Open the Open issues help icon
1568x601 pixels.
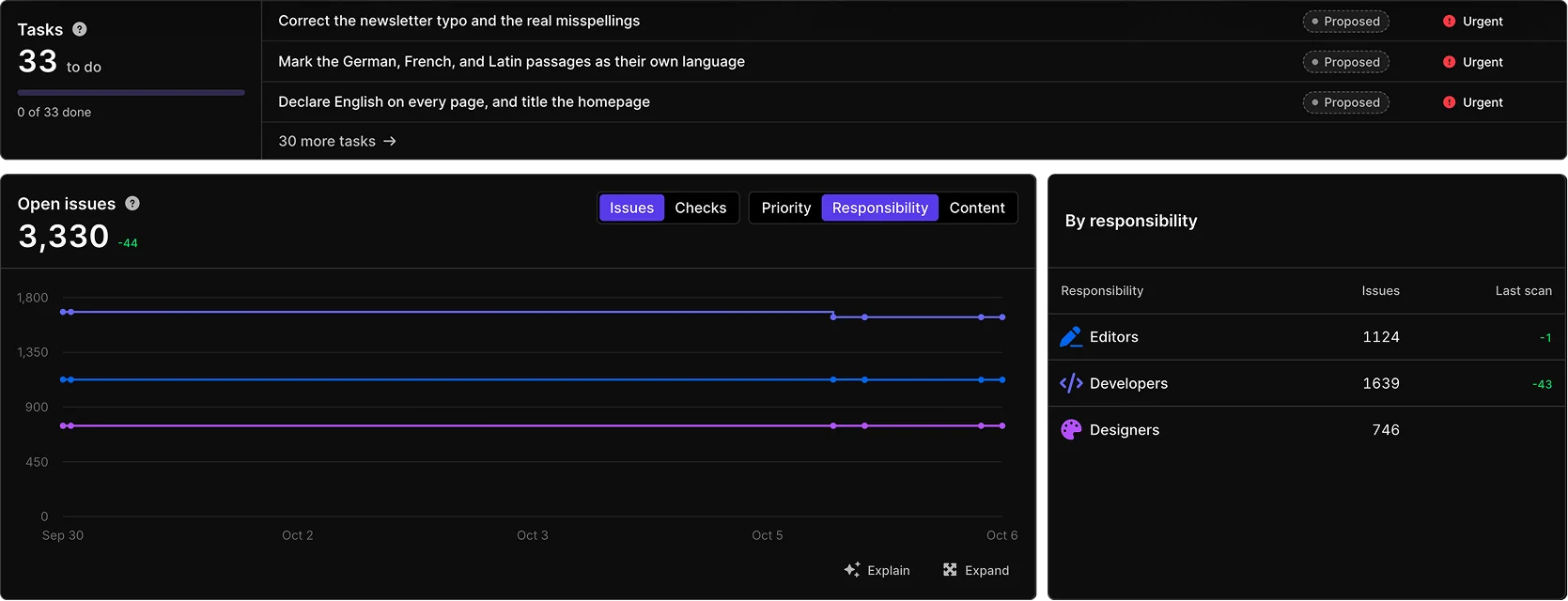tap(132, 203)
